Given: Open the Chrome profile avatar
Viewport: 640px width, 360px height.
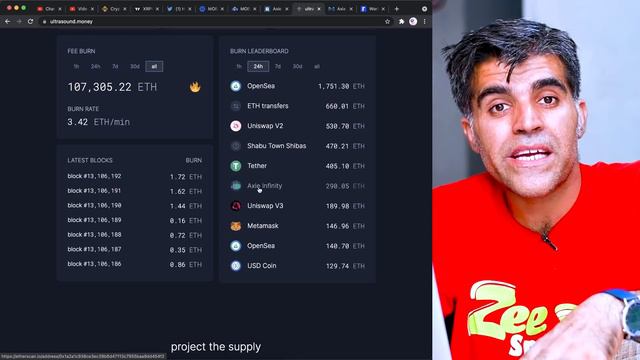Looking at the screenshot, I should 413,21.
